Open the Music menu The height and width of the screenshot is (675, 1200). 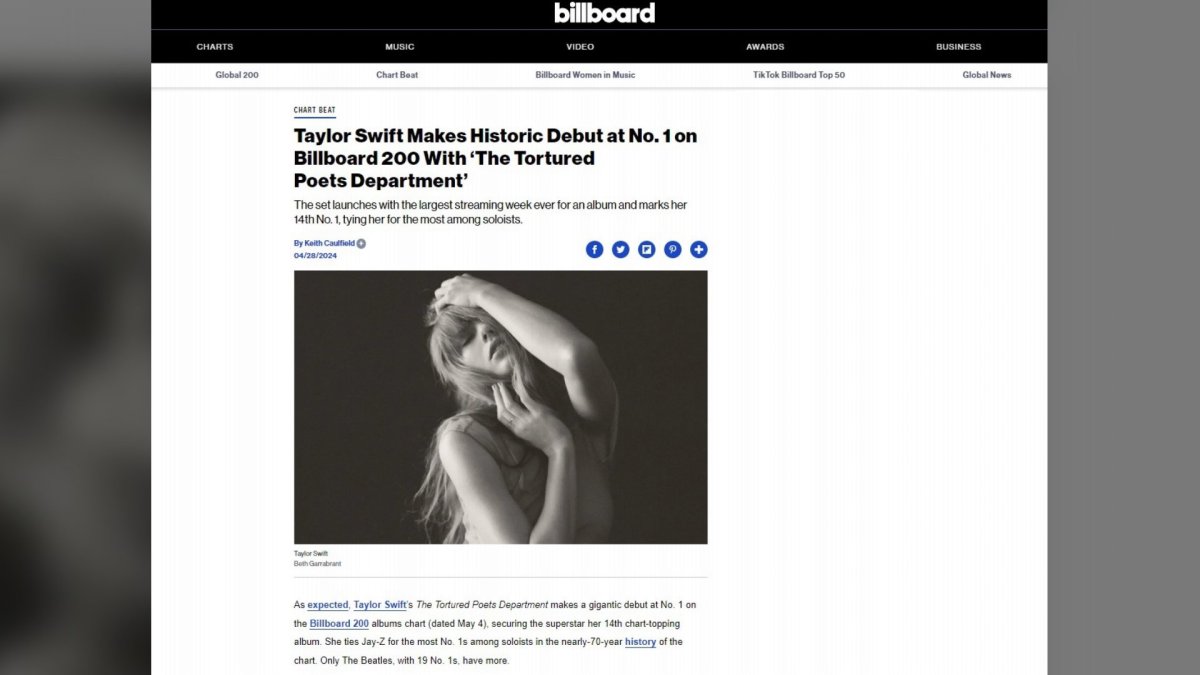coord(400,47)
